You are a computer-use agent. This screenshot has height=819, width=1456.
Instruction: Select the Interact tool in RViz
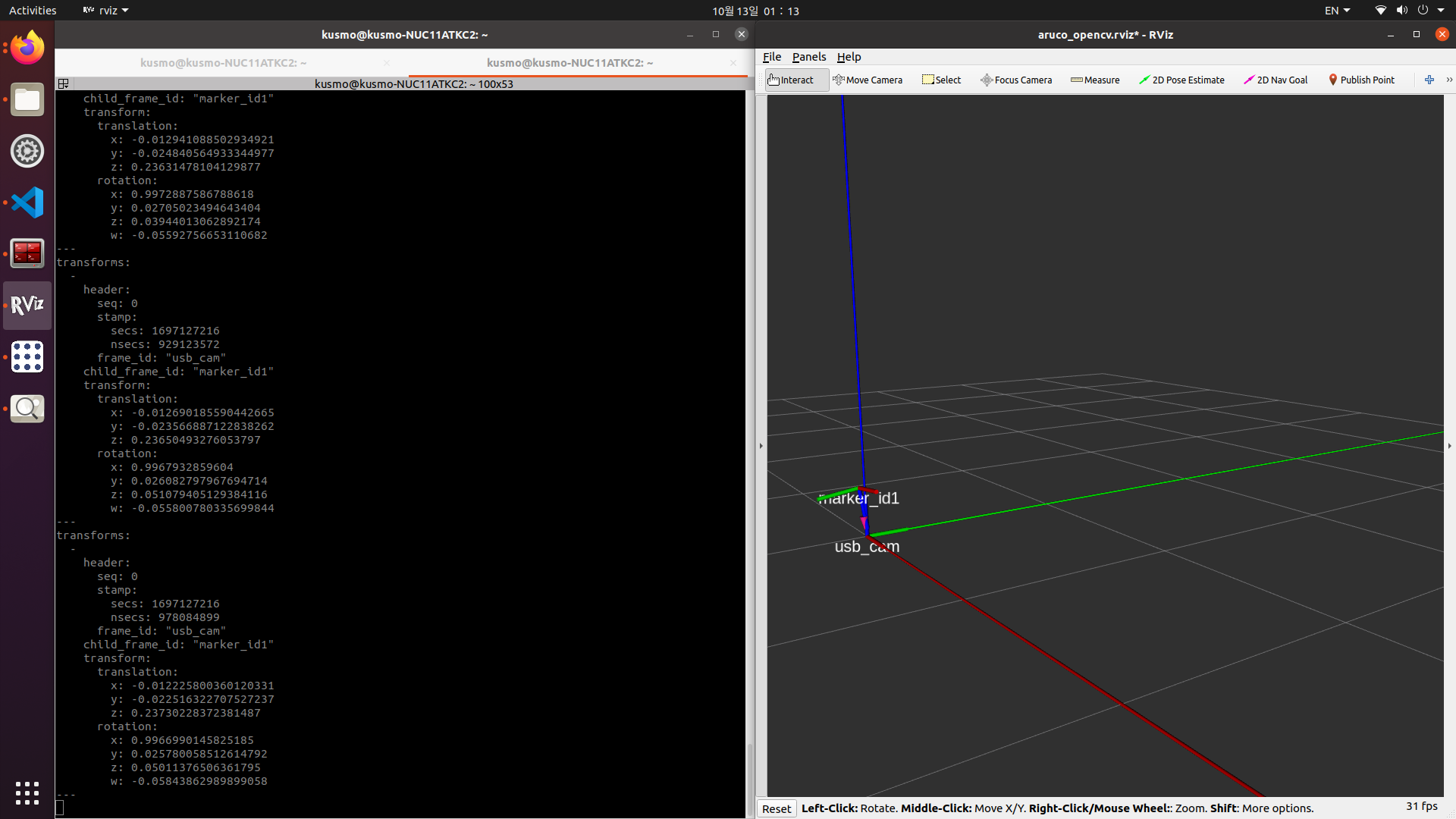[x=790, y=80]
